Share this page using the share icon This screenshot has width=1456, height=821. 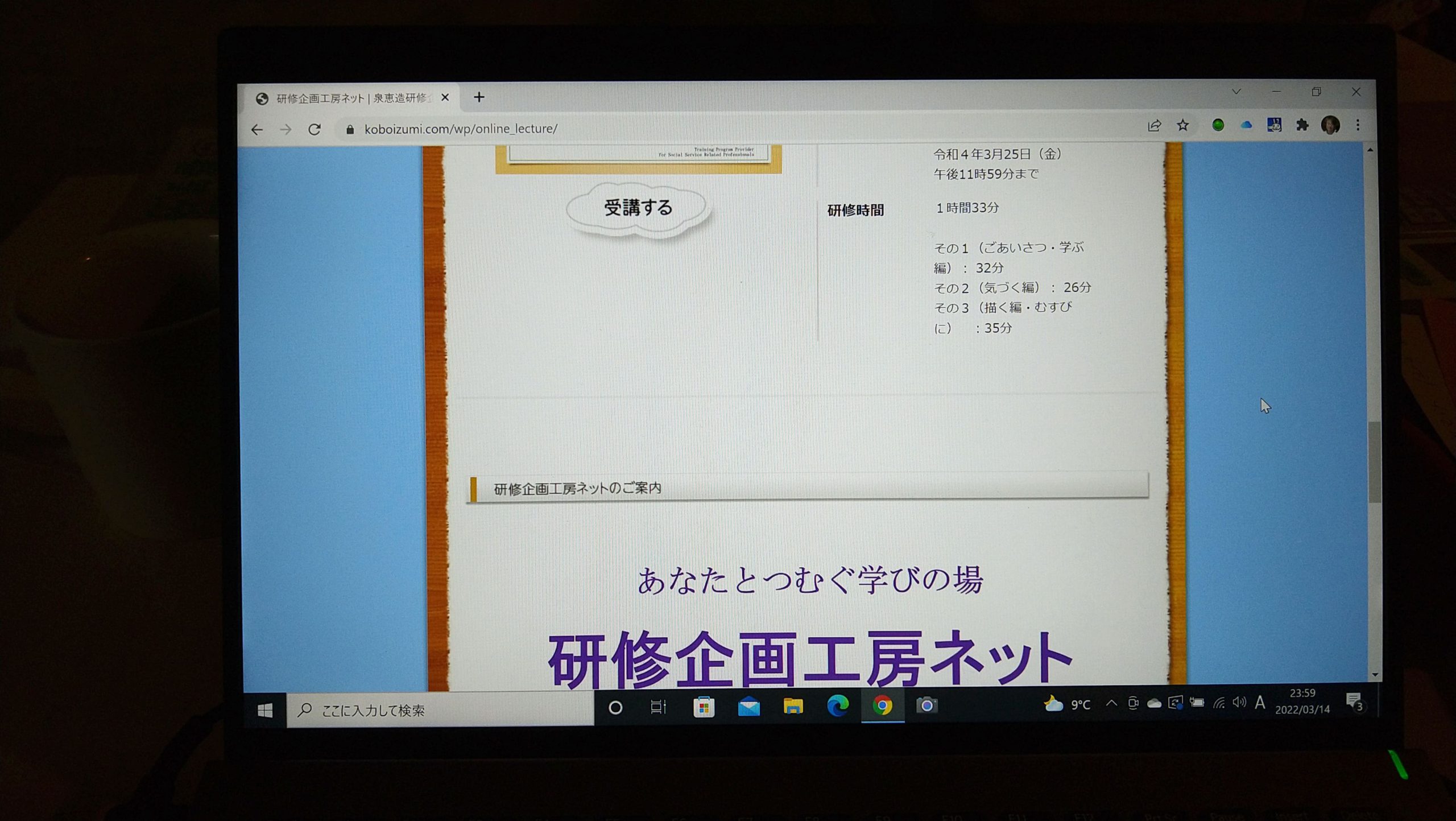(x=1154, y=126)
